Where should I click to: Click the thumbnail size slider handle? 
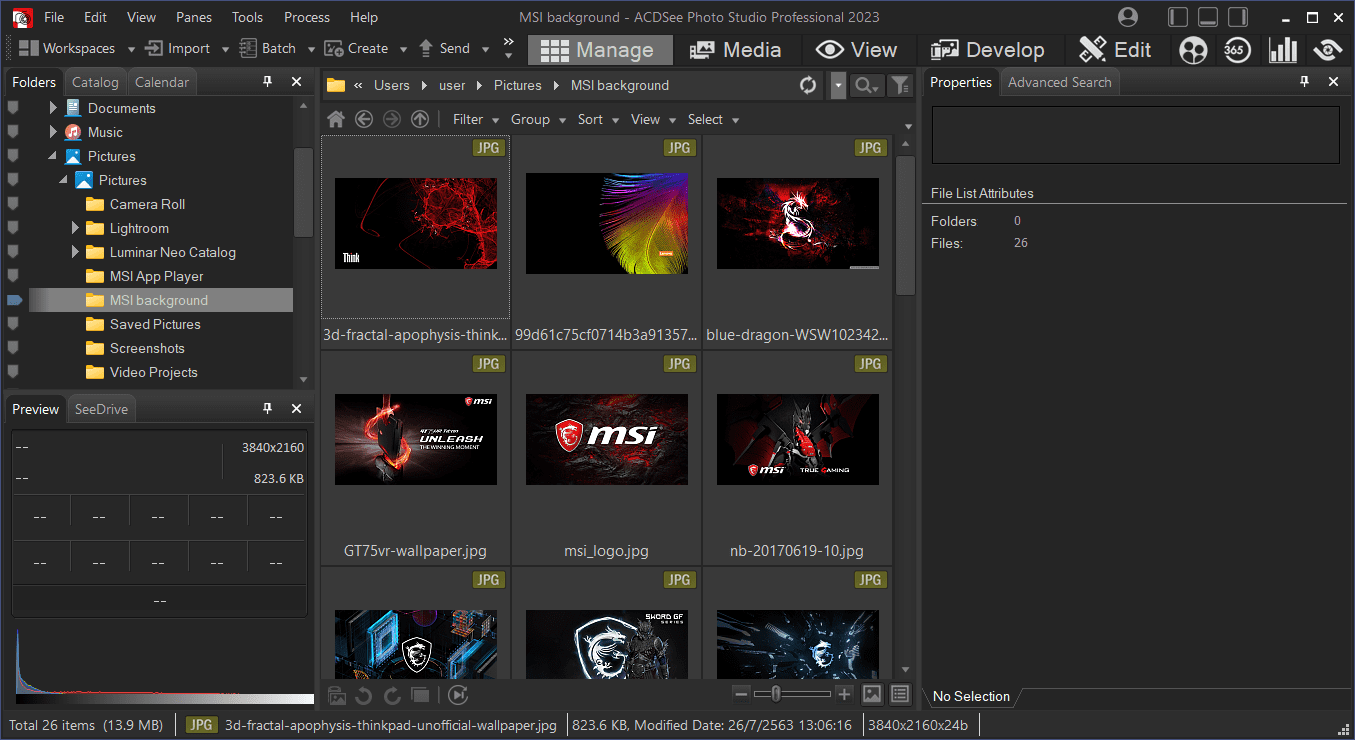pos(774,694)
